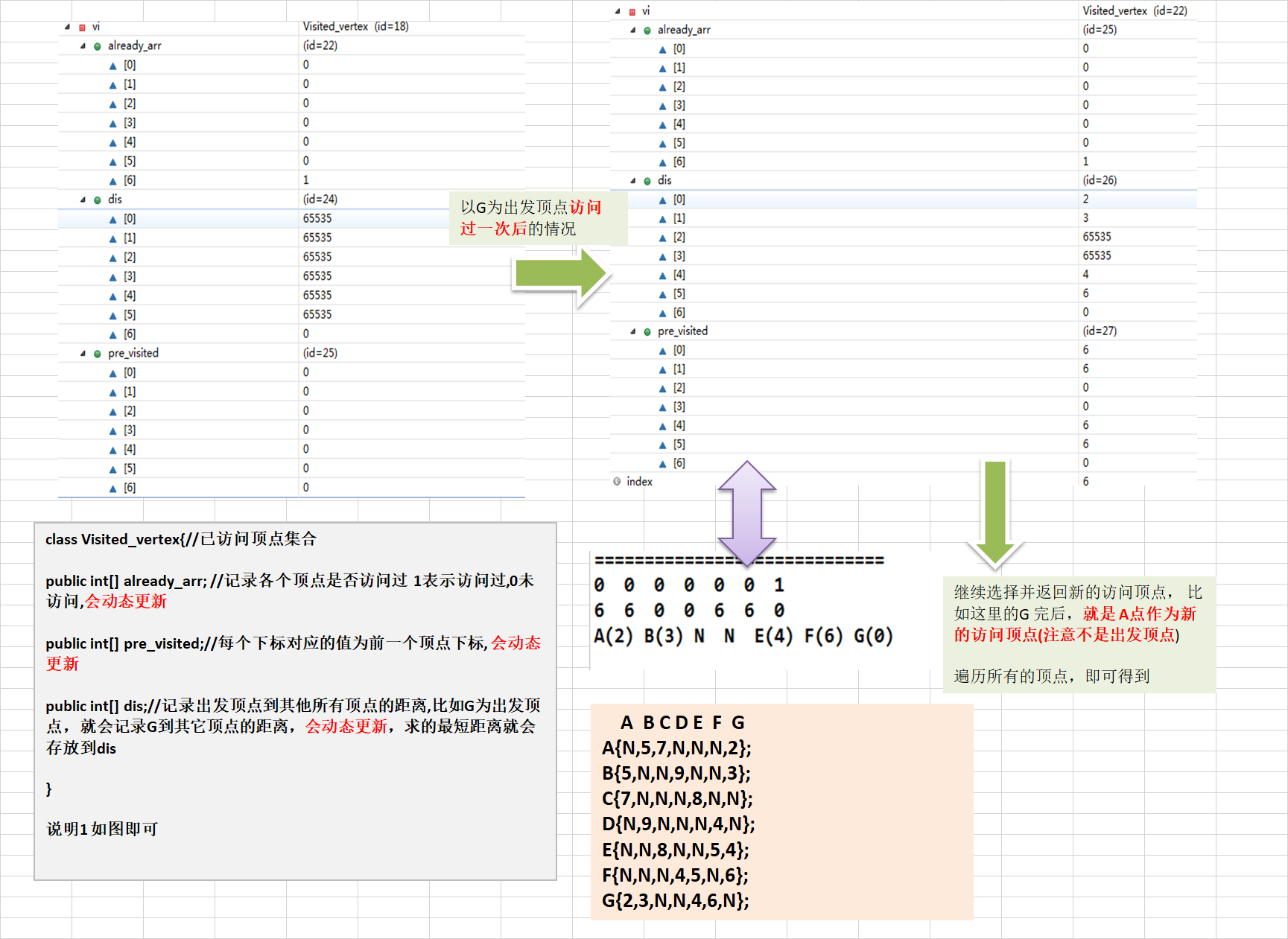Collapse dis array in the right variables tree
Screen dimensions: 1288x939
pyautogui.click(x=633, y=181)
